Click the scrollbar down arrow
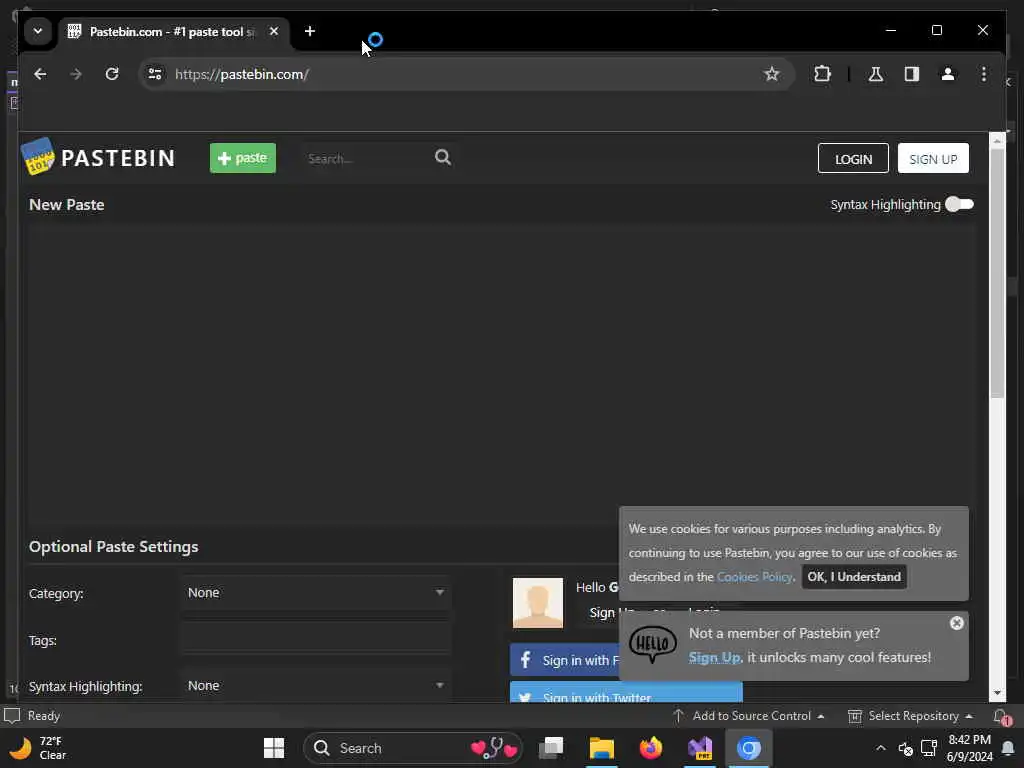The height and width of the screenshot is (768, 1024). (997, 693)
